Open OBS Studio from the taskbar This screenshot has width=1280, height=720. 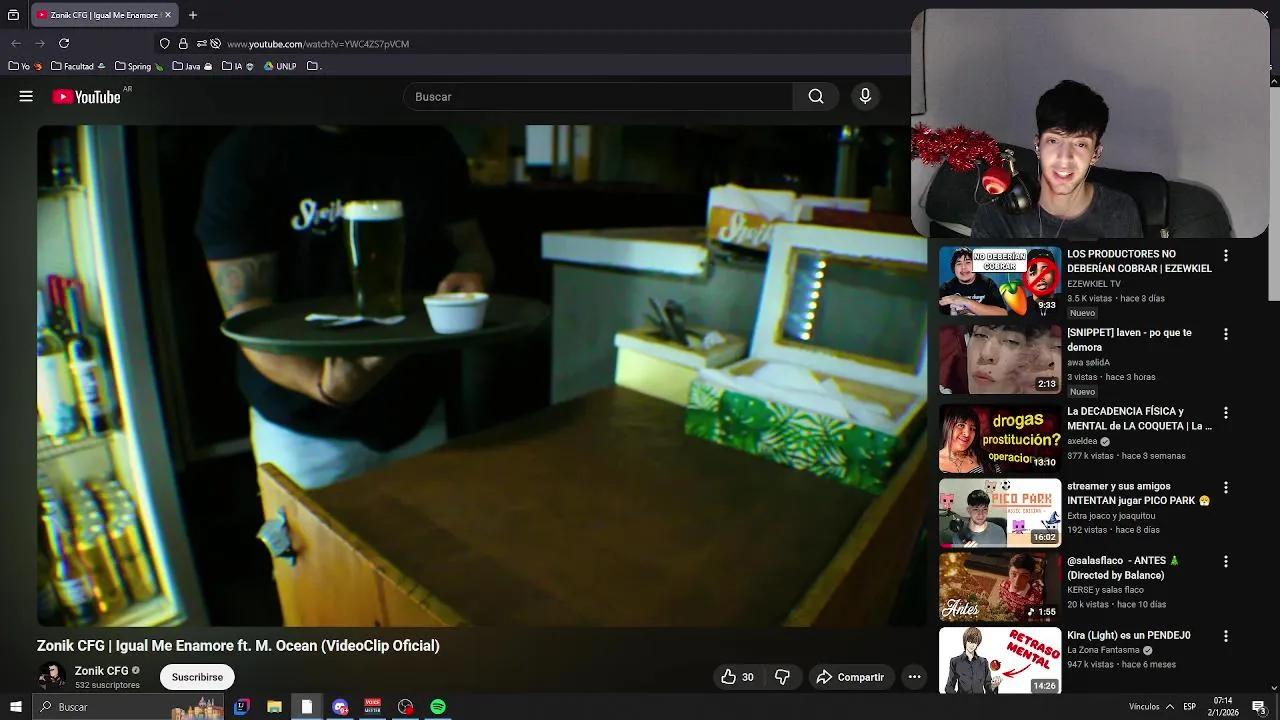point(405,707)
